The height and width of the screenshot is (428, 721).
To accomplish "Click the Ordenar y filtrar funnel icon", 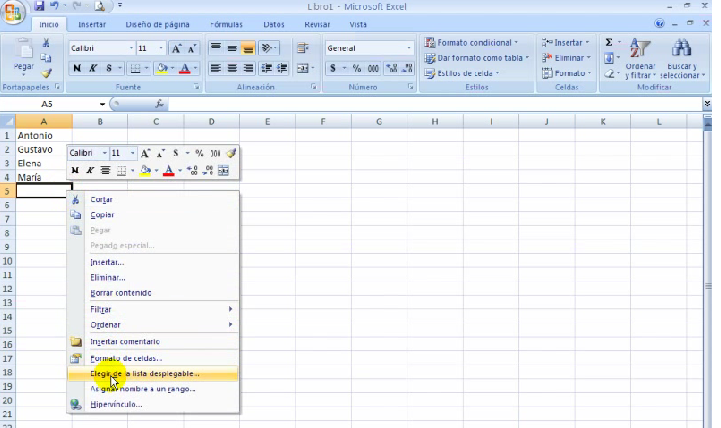I will 640,50.
